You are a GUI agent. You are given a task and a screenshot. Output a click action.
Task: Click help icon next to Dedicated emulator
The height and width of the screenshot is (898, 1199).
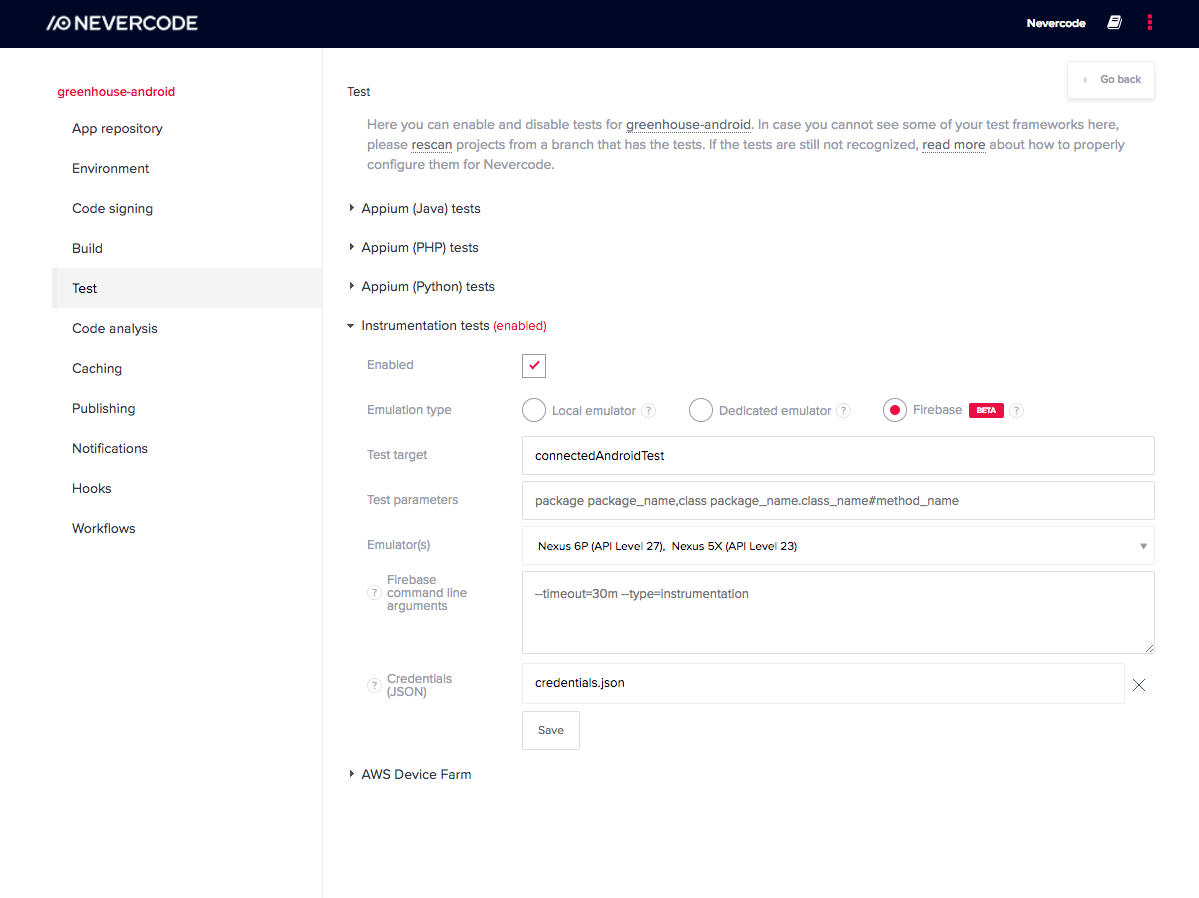(x=843, y=411)
